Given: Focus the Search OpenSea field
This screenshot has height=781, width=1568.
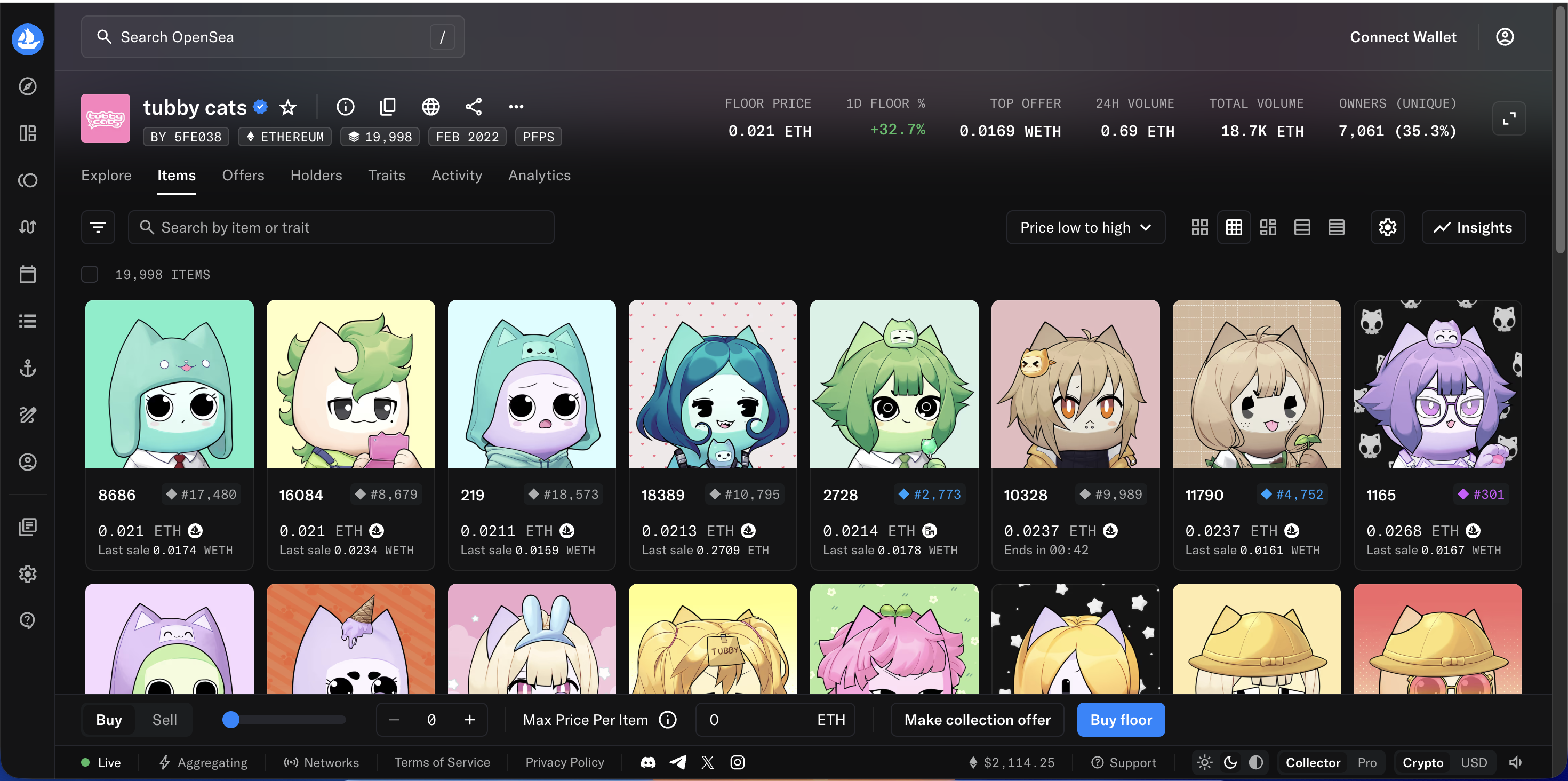Looking at the screenshot, I should click(x=273, y=37).
